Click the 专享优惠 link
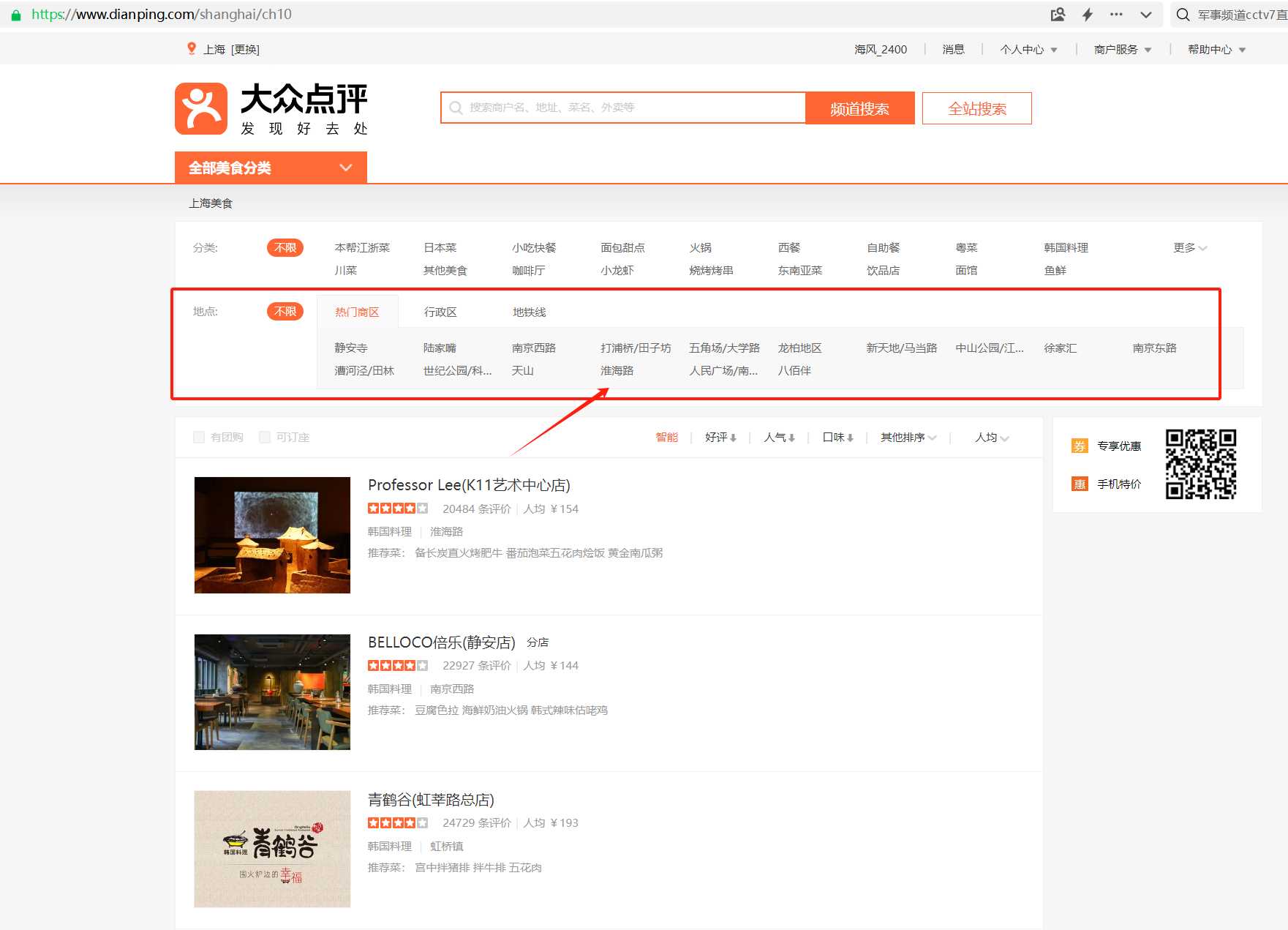The width and height of the screenshot is (1288, 930). 1119,446
